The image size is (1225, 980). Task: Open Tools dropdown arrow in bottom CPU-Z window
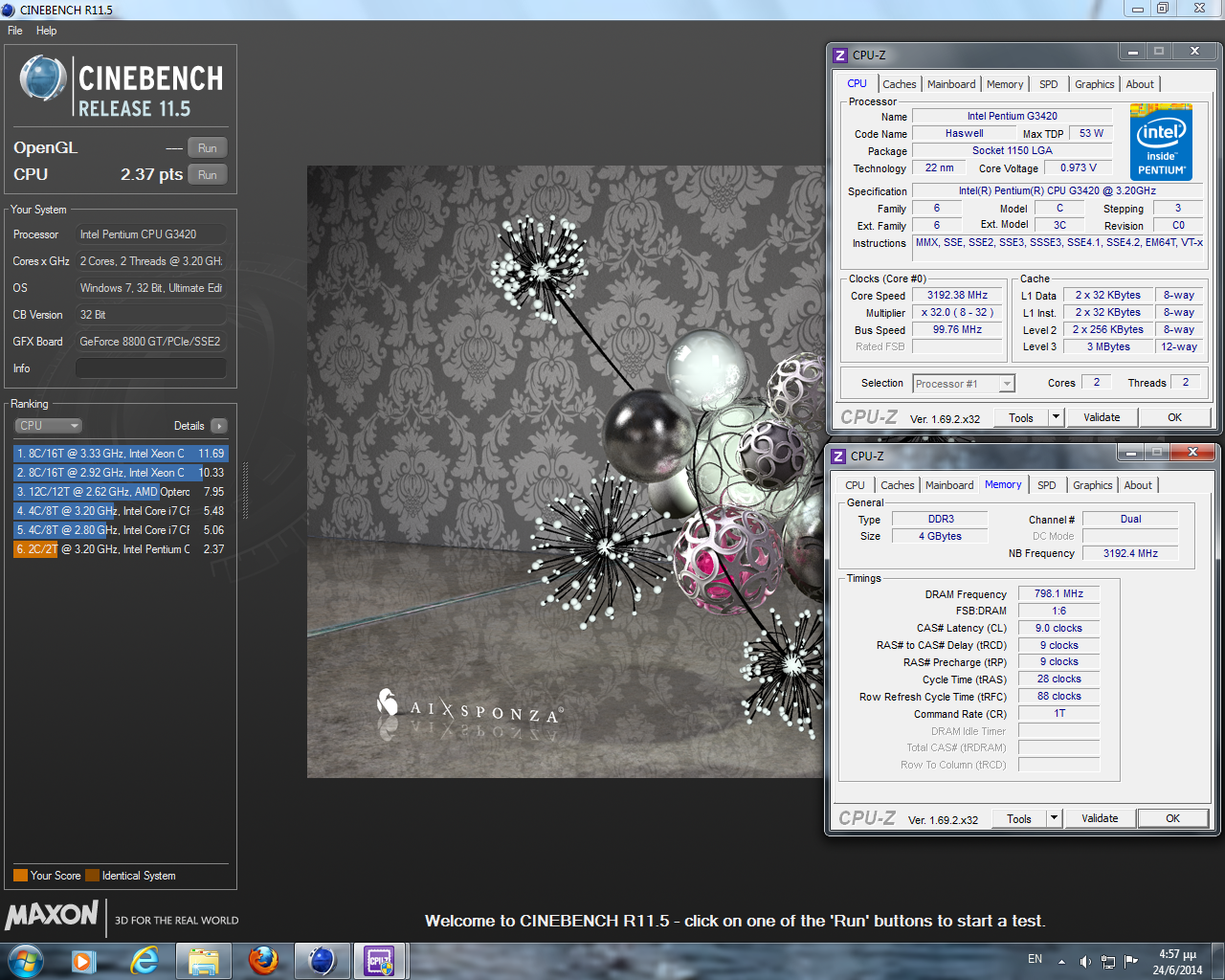point(1054,818)
